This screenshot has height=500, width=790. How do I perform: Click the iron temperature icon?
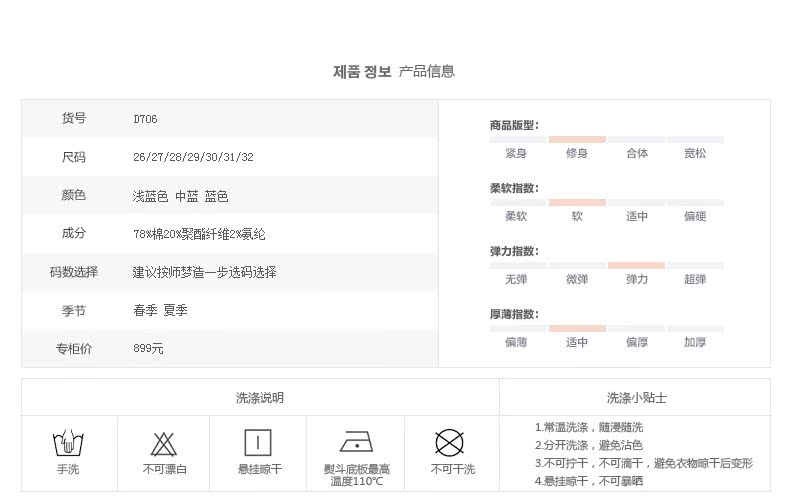click(x=357, y=442)
